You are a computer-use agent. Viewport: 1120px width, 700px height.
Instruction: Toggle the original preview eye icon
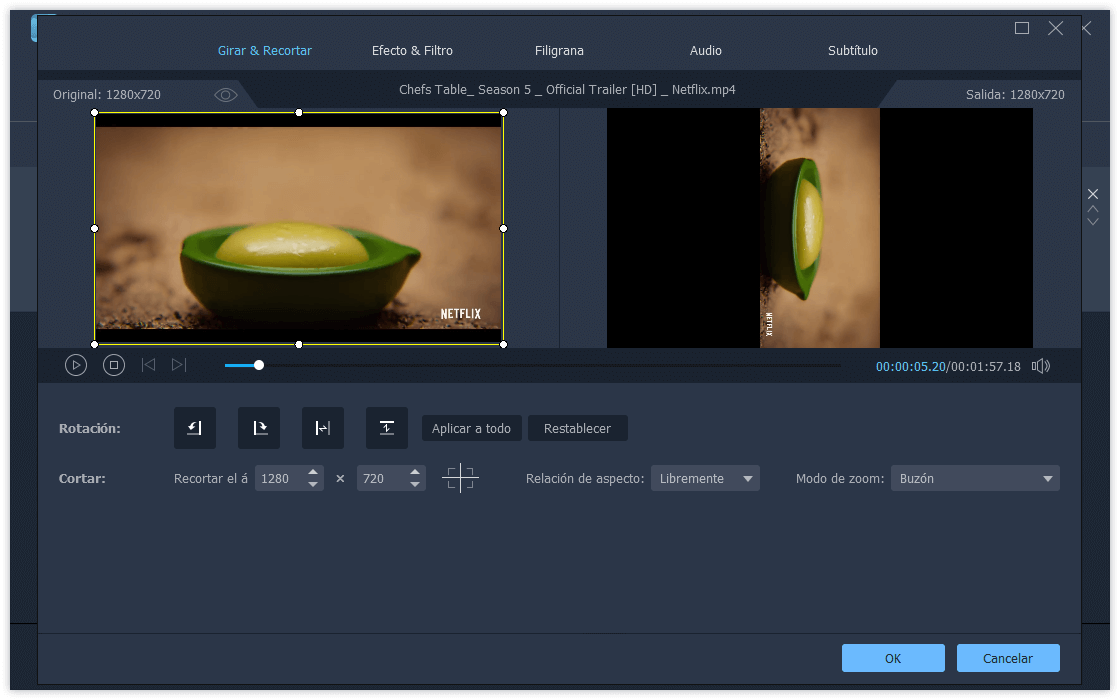pyautogui.click(x=226, y=95)
